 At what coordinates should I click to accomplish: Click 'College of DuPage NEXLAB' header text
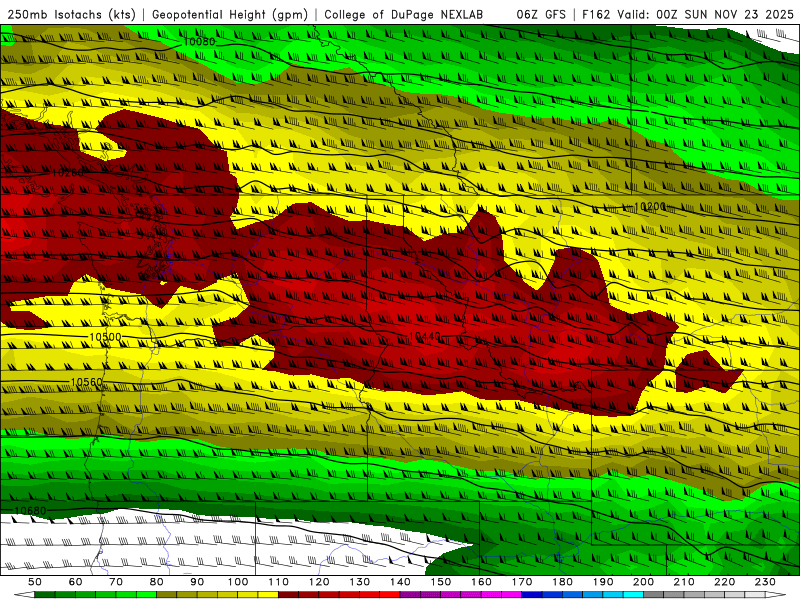pos(403,14)
